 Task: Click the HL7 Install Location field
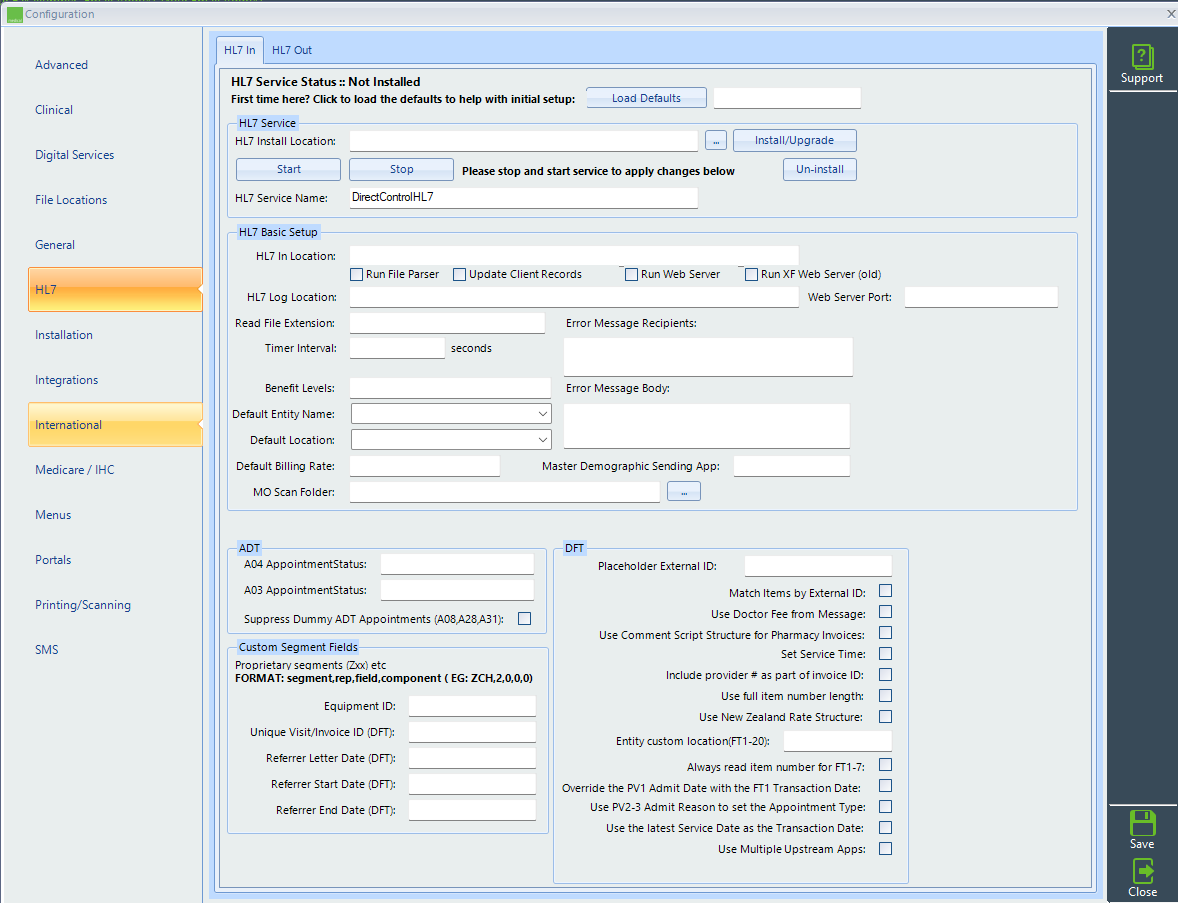click(x=524, y=141)
